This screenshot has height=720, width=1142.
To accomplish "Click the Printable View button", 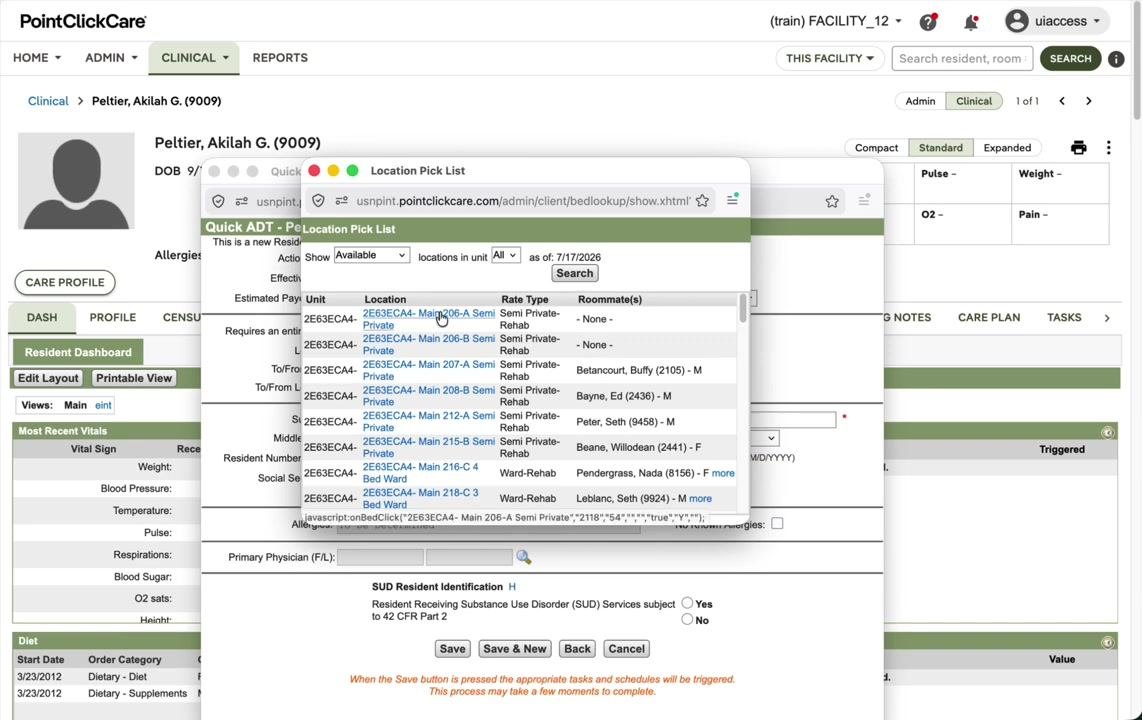I will (134, 379).
